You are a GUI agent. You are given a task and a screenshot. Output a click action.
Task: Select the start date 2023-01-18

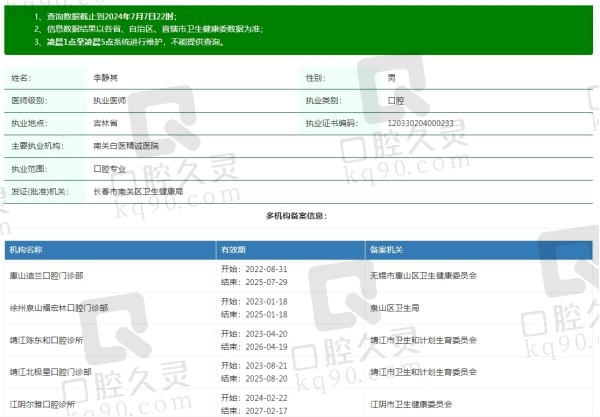click(266, 301)
